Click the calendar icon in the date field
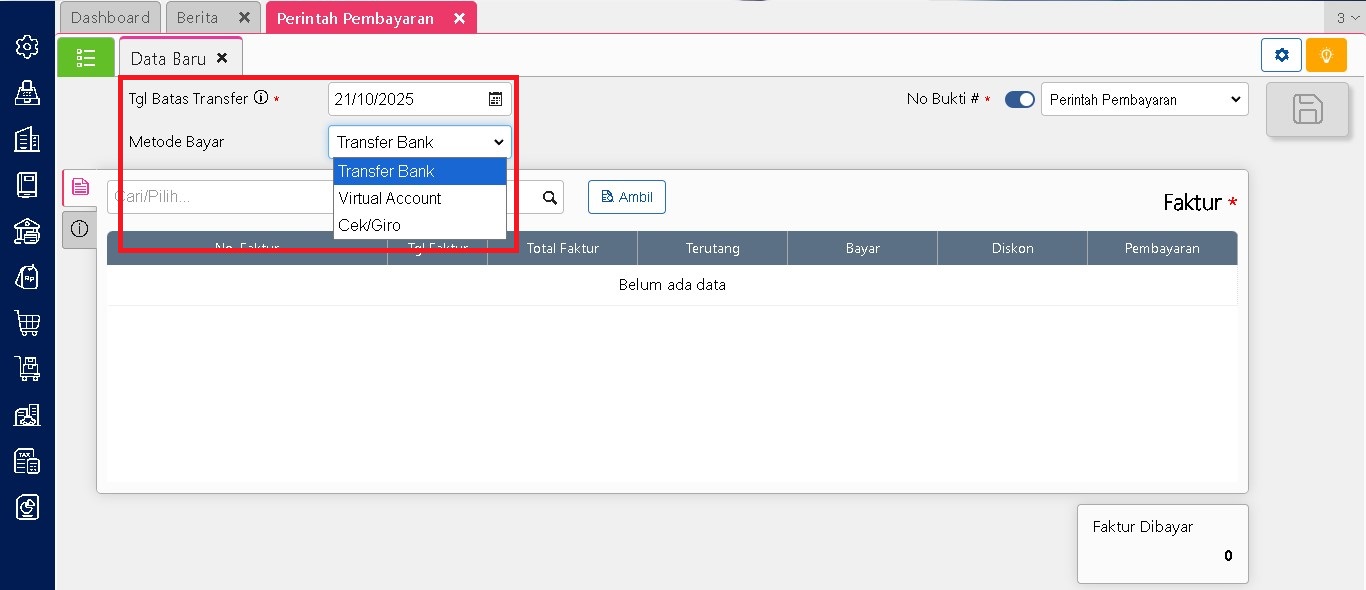The width and height of the screenshot is (1366, 590). (x=495, y=99)
